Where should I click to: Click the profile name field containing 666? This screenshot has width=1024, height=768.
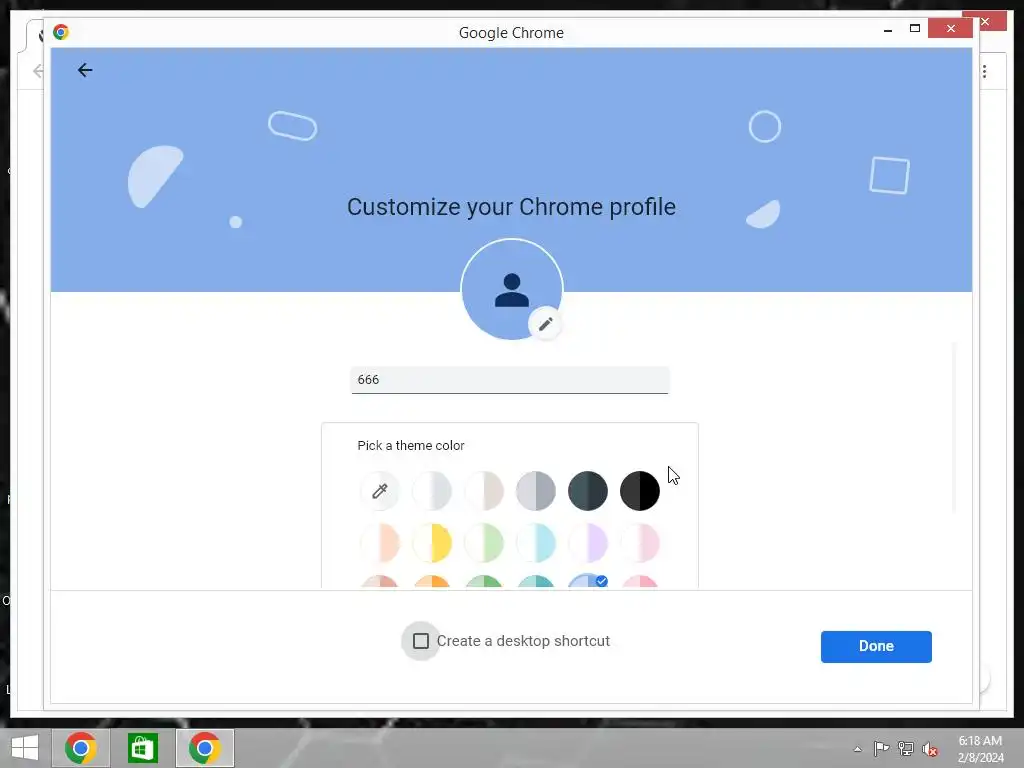(509, 380)
